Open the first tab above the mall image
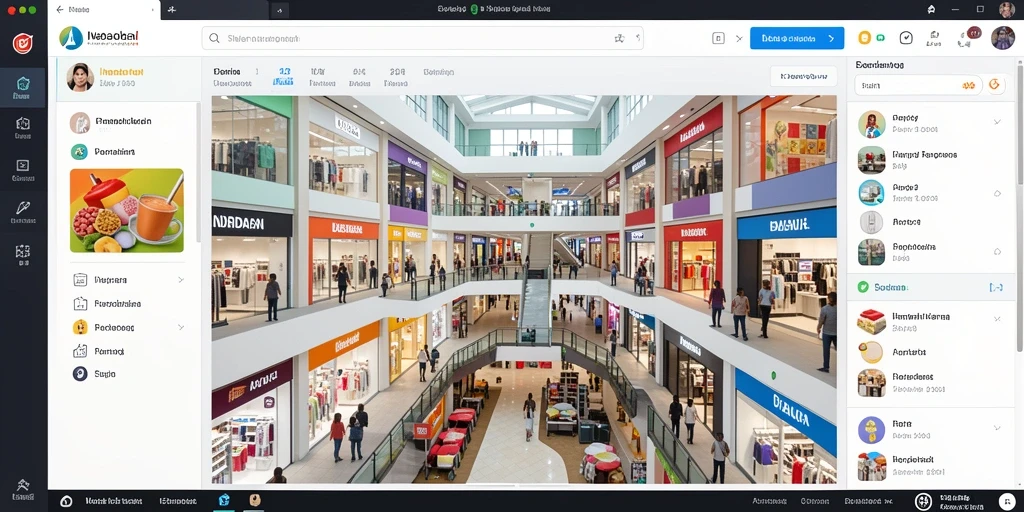The width and height of the screenshot is (1024, 512). (232, 76)
